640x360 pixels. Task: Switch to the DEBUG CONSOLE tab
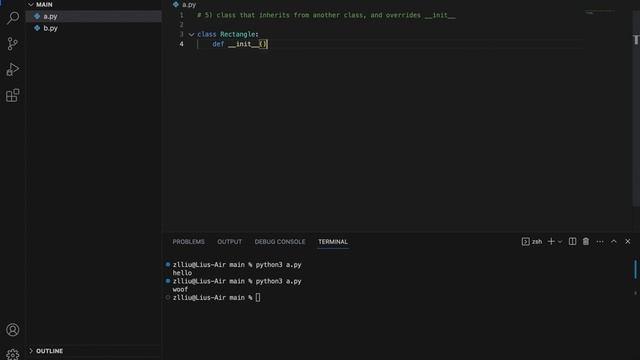tap(280, 242)
